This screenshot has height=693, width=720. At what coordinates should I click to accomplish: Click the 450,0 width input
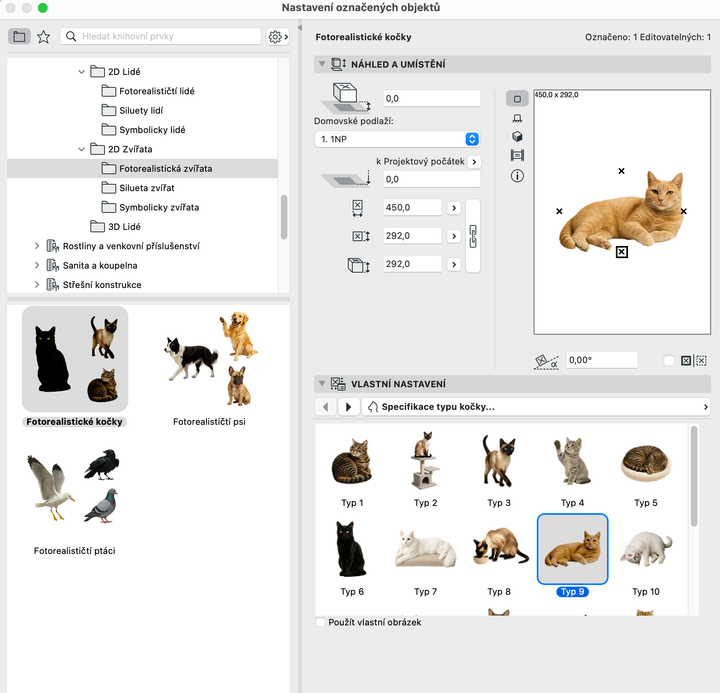412,208
